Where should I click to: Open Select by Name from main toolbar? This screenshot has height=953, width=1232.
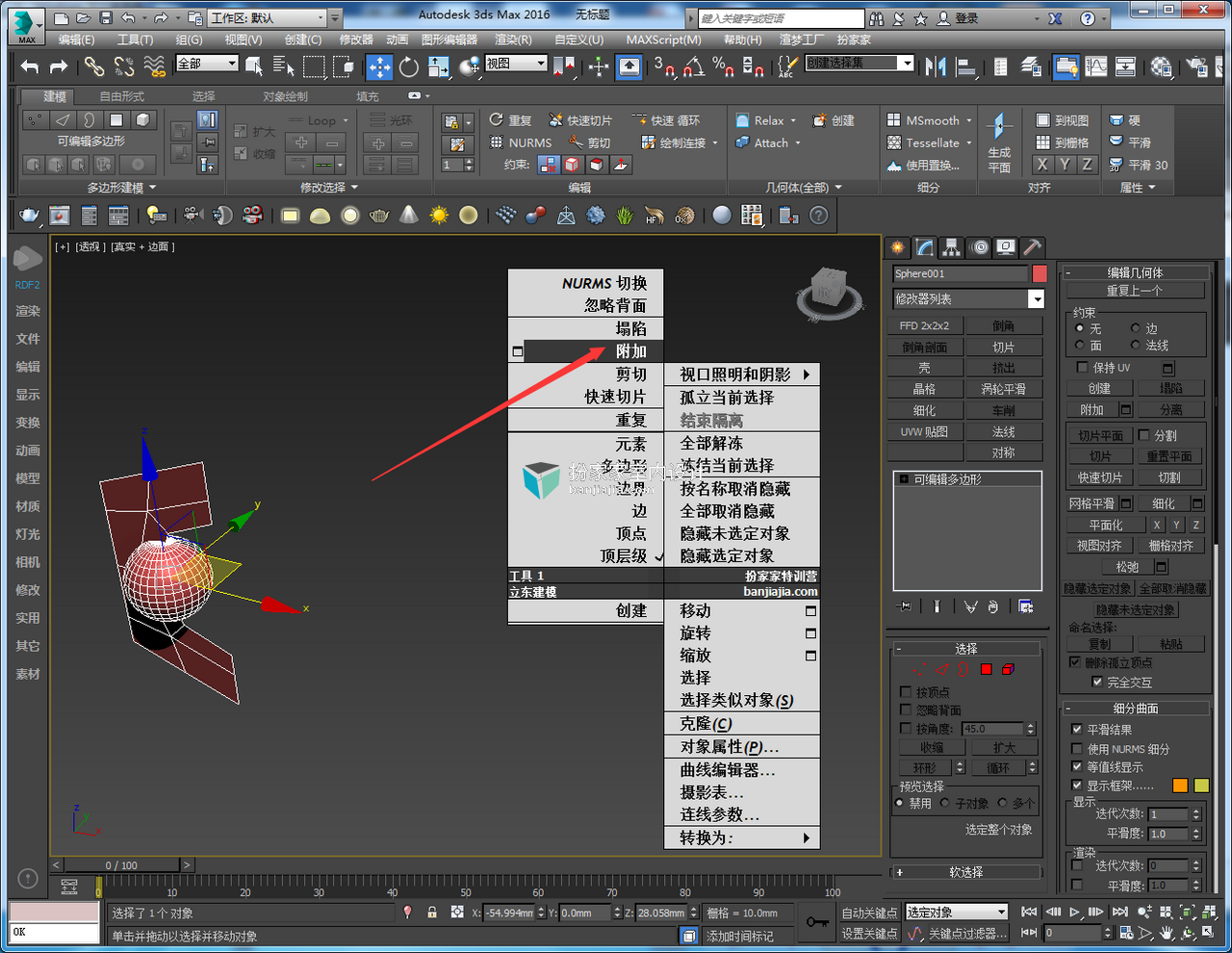point(283,66)
